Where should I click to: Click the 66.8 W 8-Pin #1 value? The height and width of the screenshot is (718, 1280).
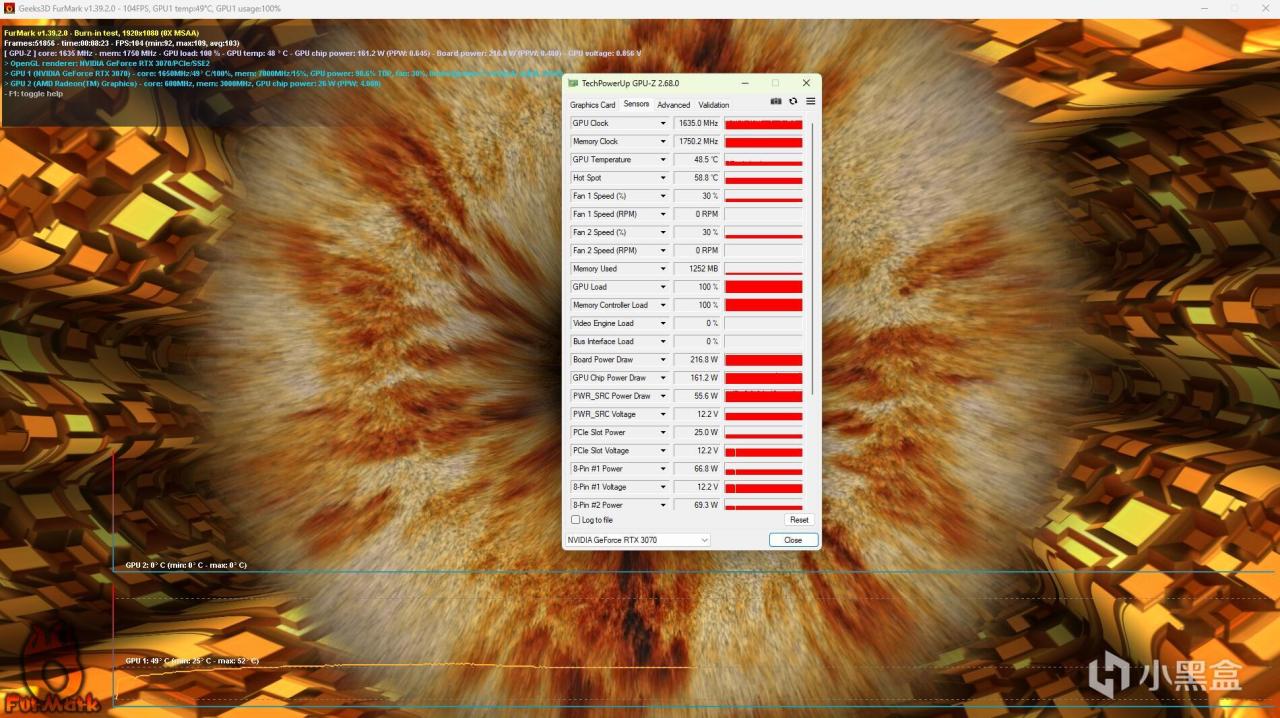tap(697, 469)
